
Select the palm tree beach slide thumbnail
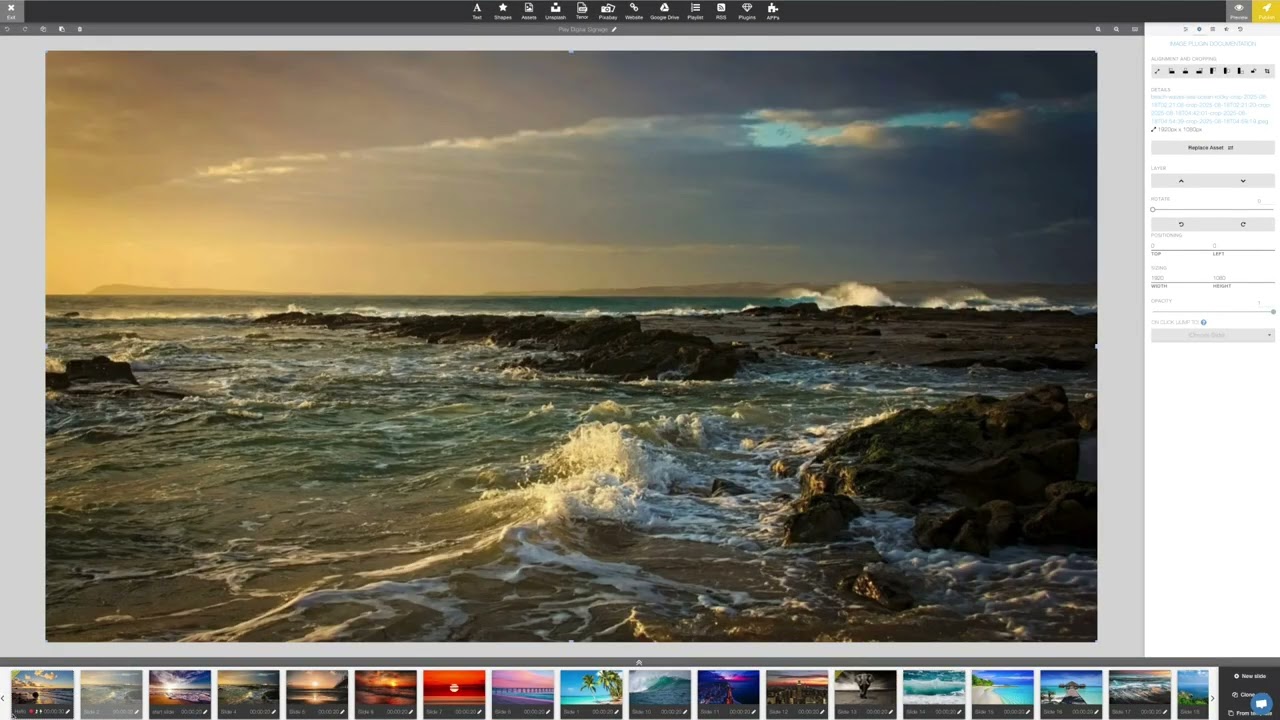[591, 694]
